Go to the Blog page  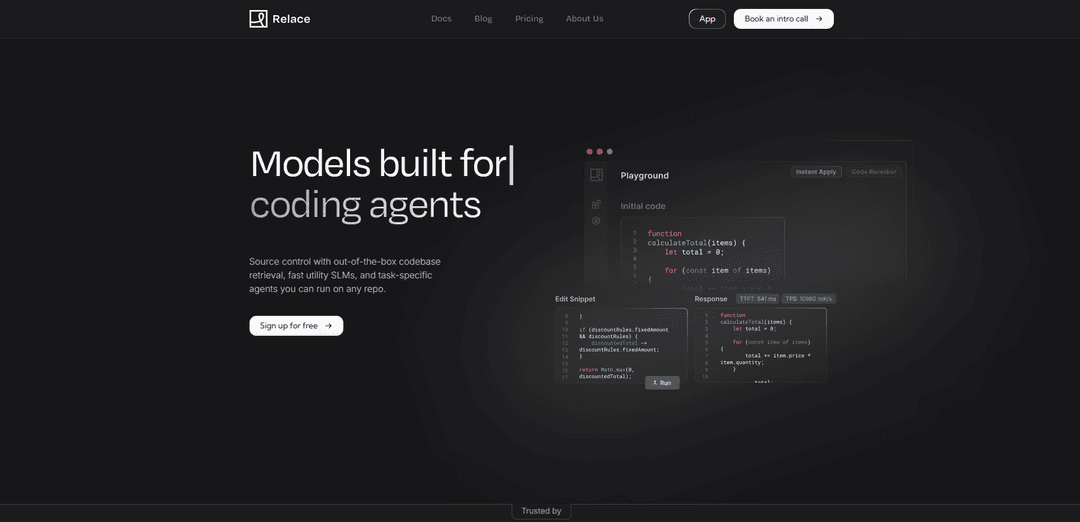pos(483,19)
